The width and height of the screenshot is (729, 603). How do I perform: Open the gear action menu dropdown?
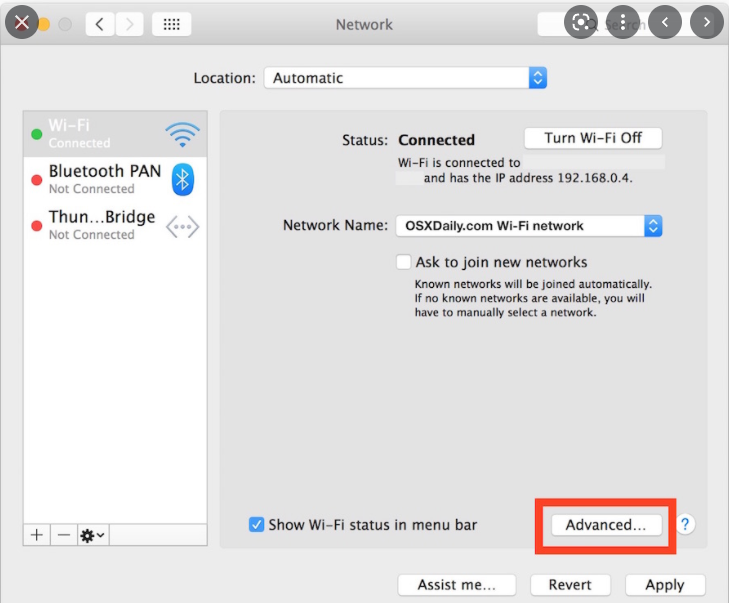[x=93, y=535]
